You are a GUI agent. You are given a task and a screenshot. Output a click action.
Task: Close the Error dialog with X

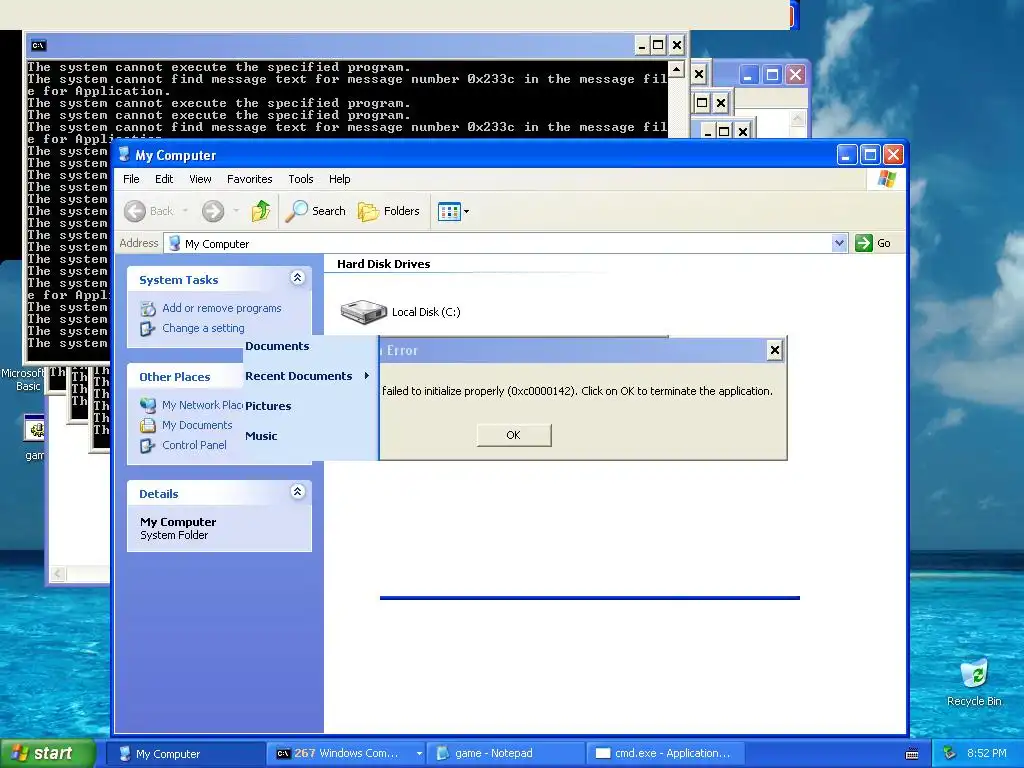(775, 351)
